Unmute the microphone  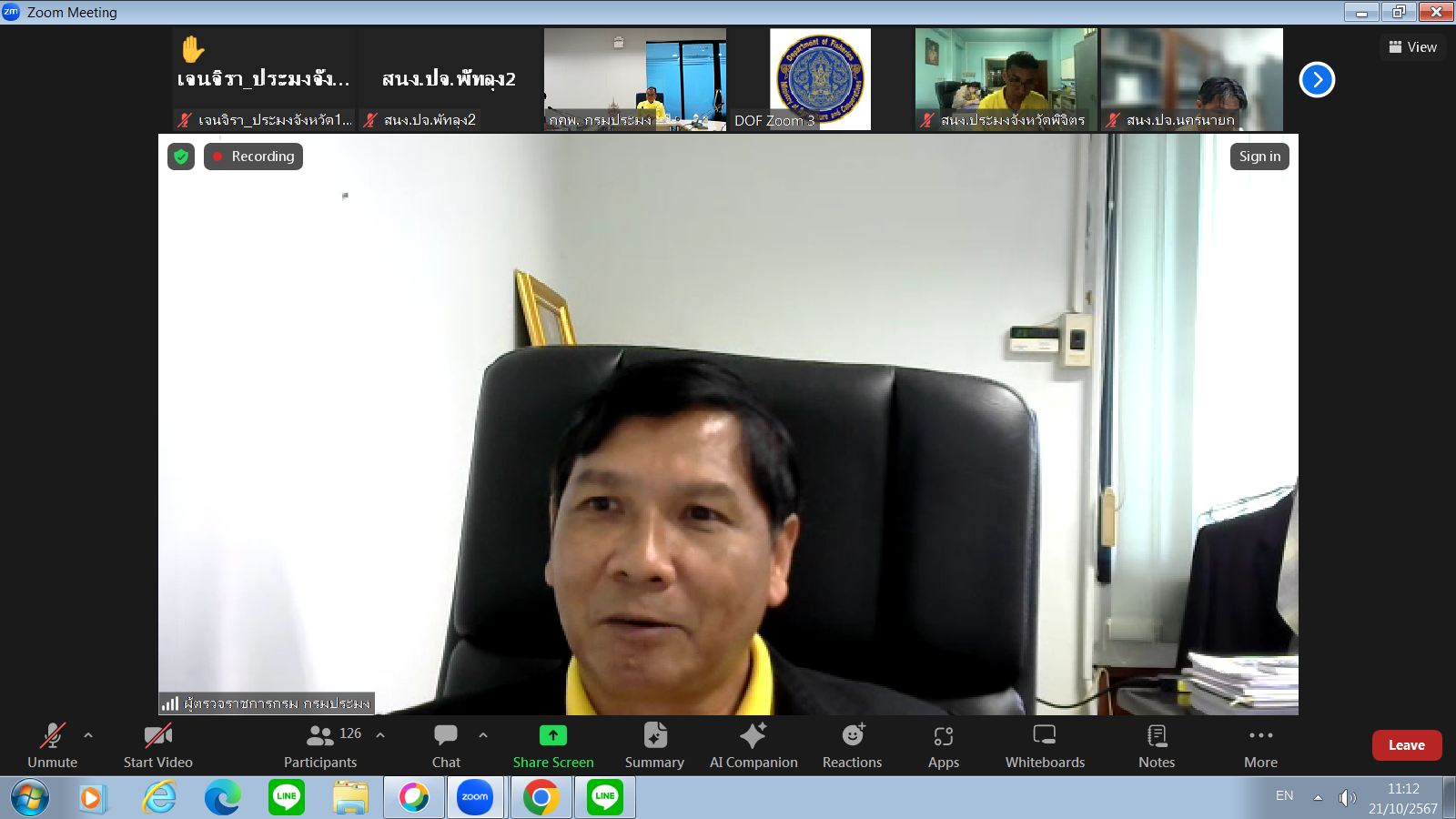pyautogui.click(x=52, y=745)
